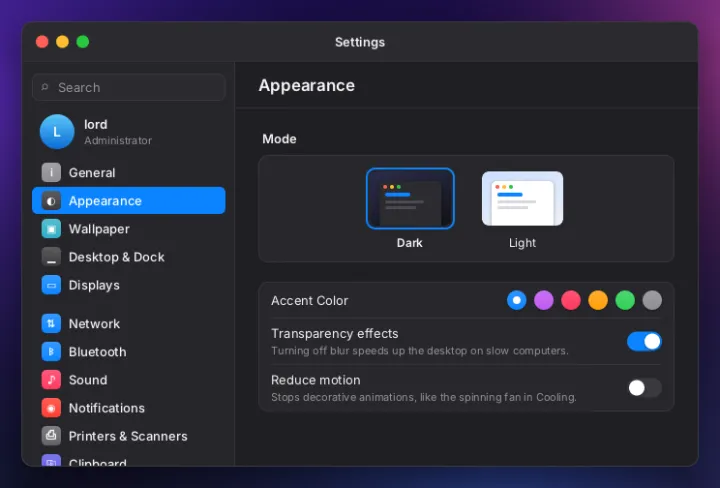720x488 pixels.
Task: Click the Administrator account subtitle
Action: tap(118, 140)
